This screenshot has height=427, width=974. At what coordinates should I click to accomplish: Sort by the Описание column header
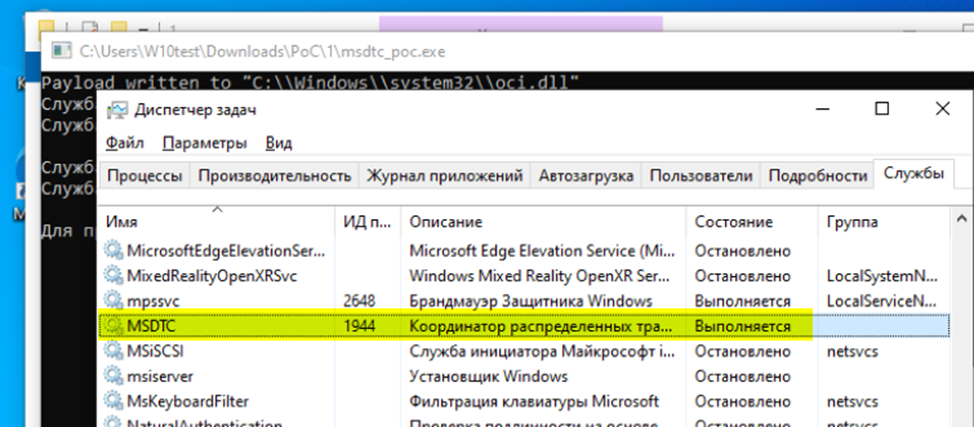tap(544, 222)
